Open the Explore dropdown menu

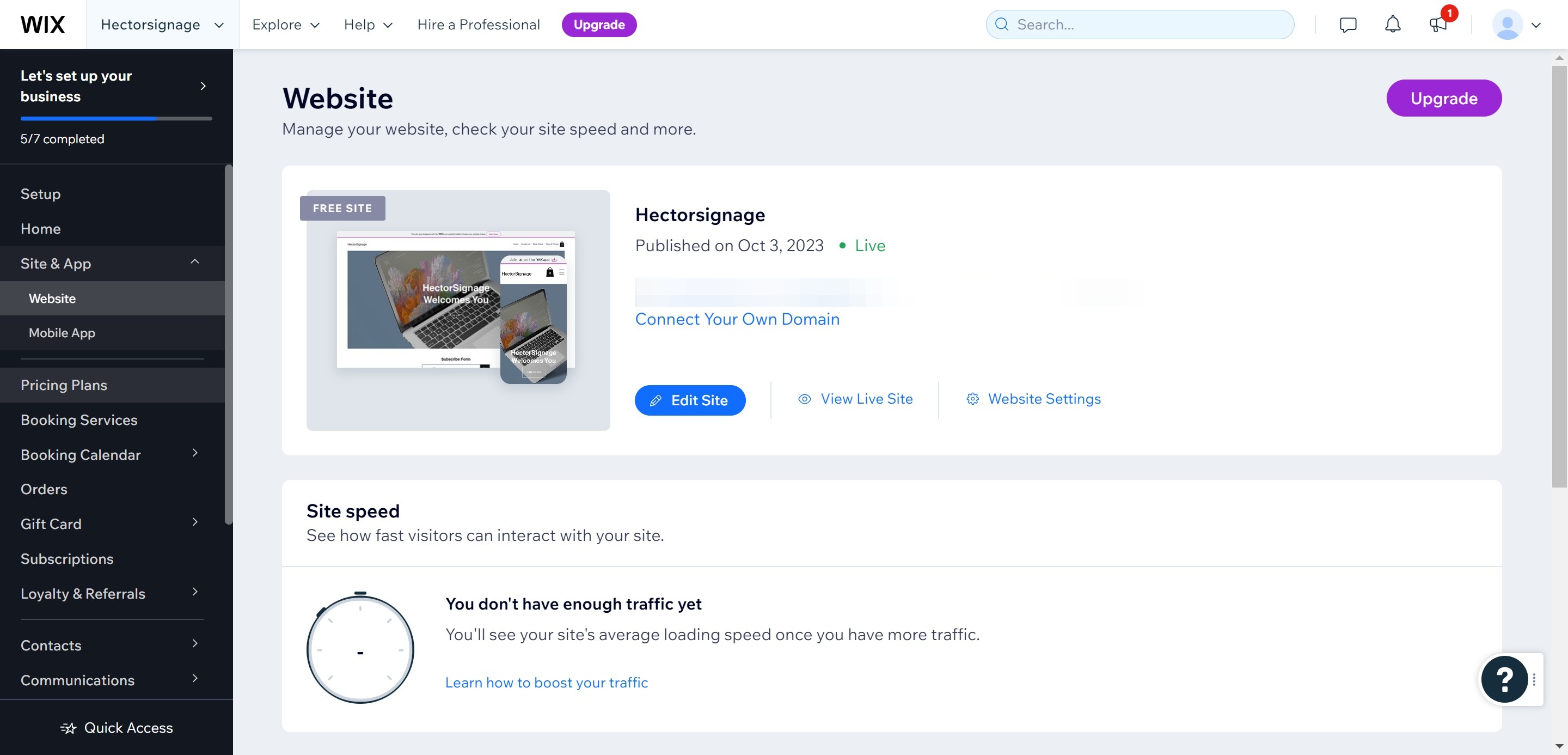pos(285,25)
